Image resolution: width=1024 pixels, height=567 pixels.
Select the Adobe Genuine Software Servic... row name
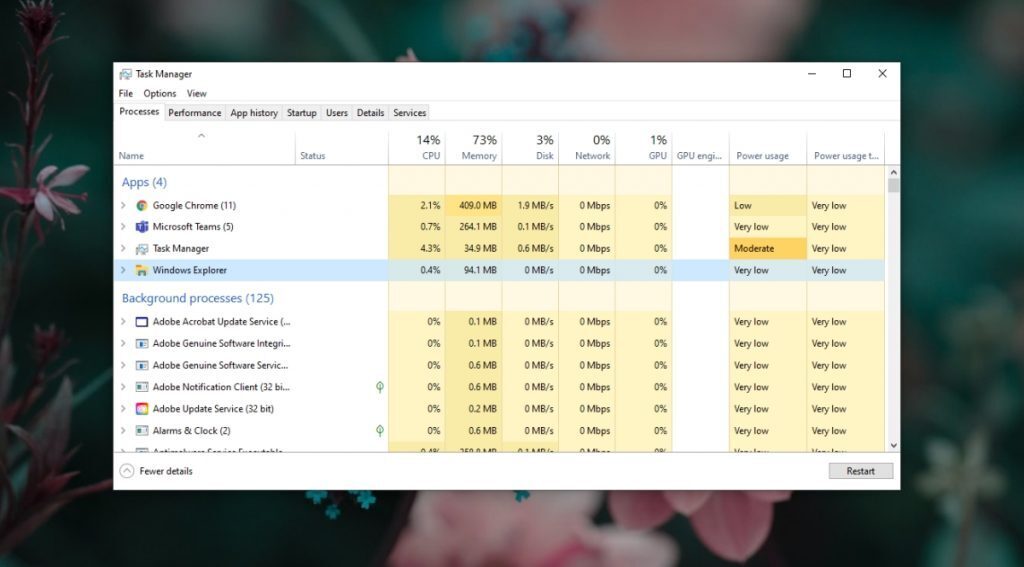click(220, 365)
